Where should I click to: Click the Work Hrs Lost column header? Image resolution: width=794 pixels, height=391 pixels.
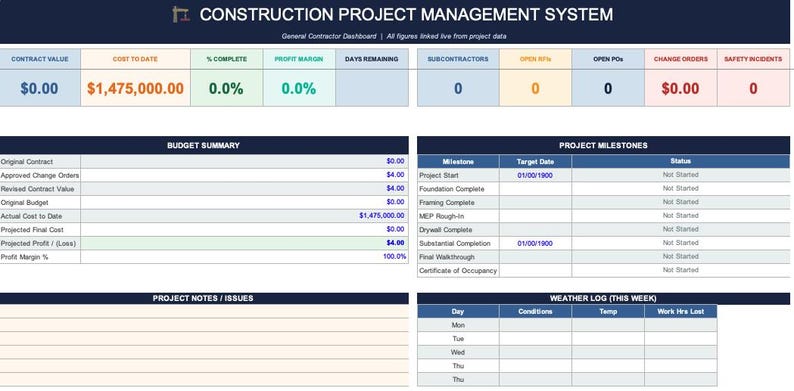(681, 311)
